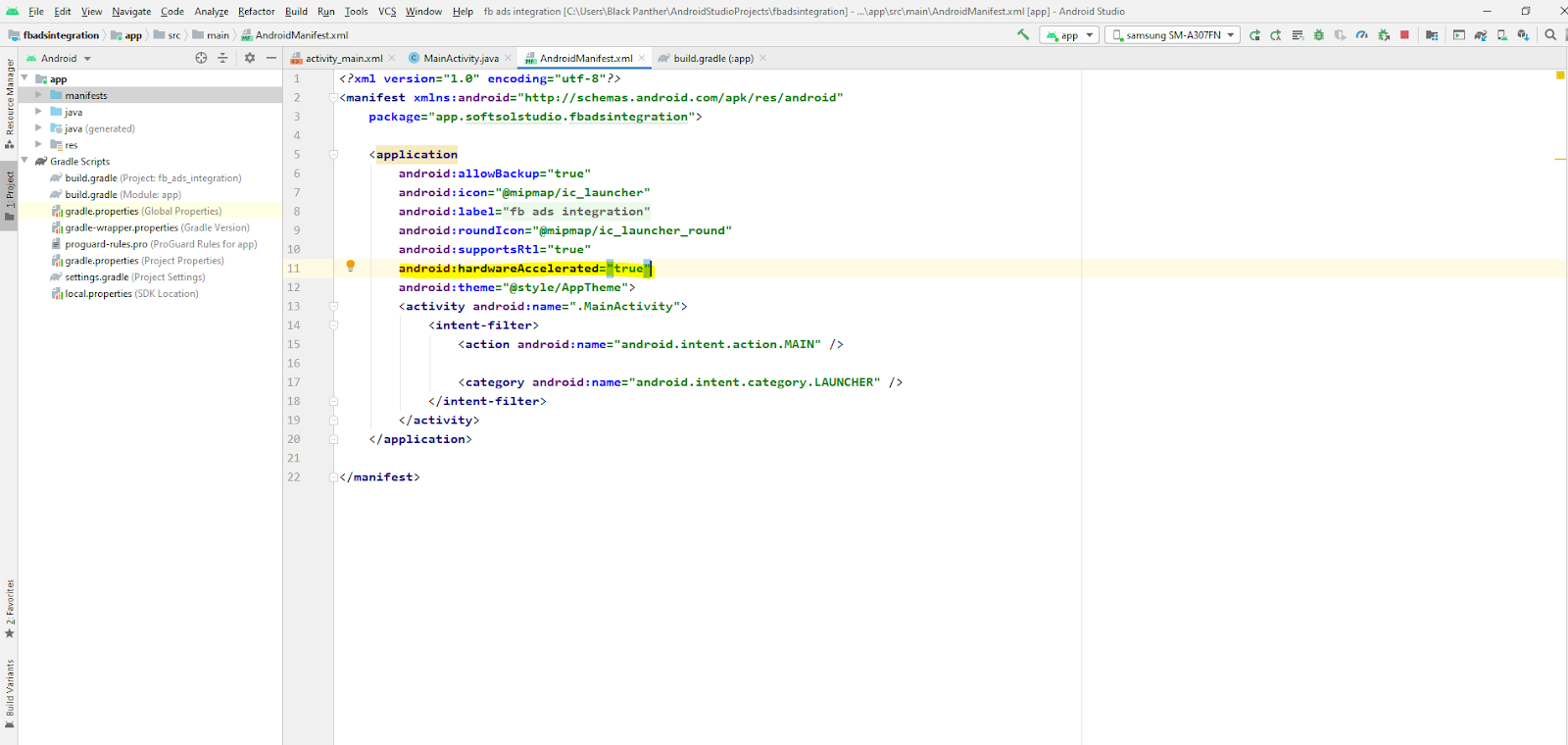Viewport: 1568px width, 745px height.
Task: Click the intention lightbulb on line 11
Action: (x=350, y=266)
